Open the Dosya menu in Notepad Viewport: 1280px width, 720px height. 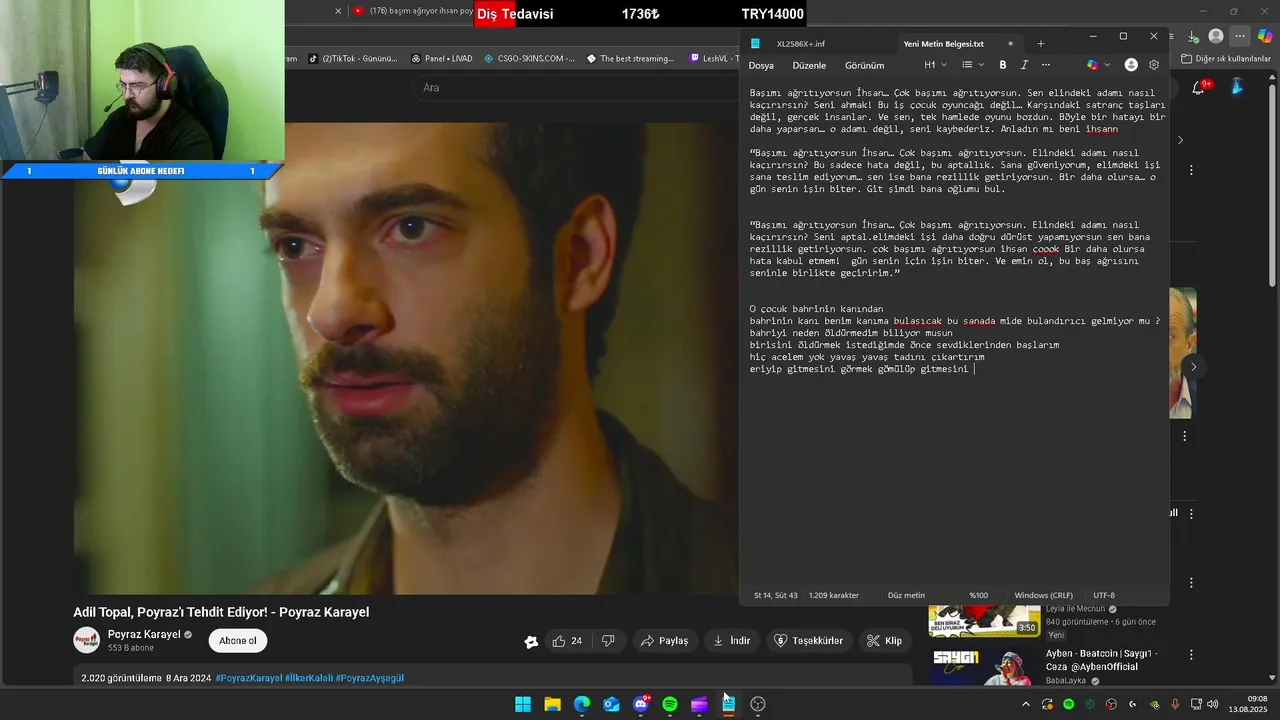[761, 65]
